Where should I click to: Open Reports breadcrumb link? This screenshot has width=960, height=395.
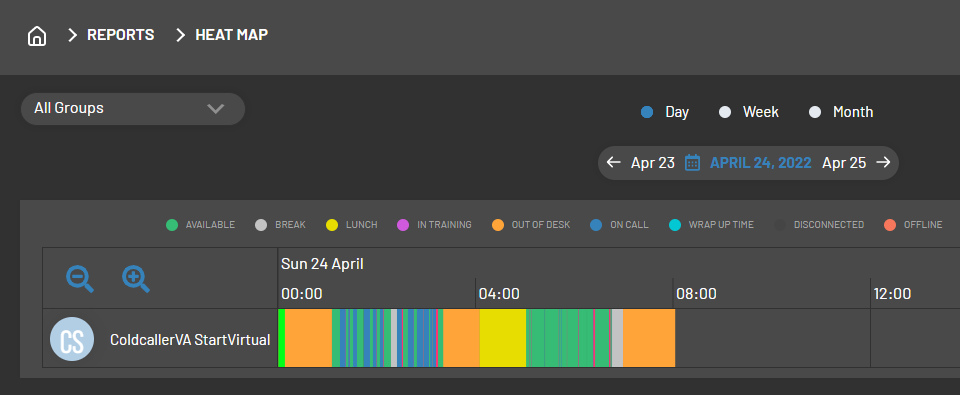click(x=121, y=35)
